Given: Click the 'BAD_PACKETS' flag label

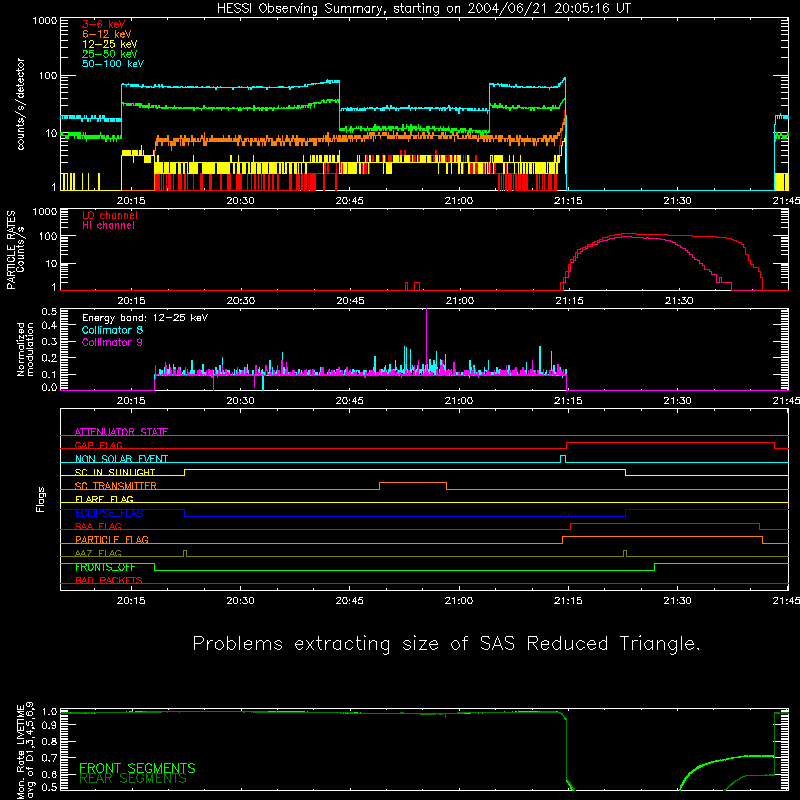Looking at the screenshot, I should pos(109,580).
